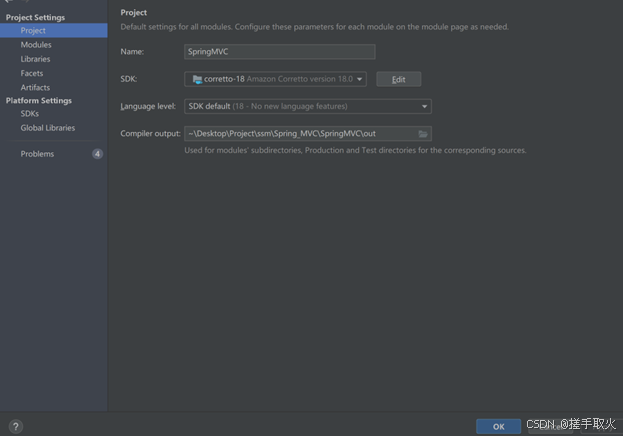
Task: Browse for compiler output folder icon
Action: click(x=423, y=134)
